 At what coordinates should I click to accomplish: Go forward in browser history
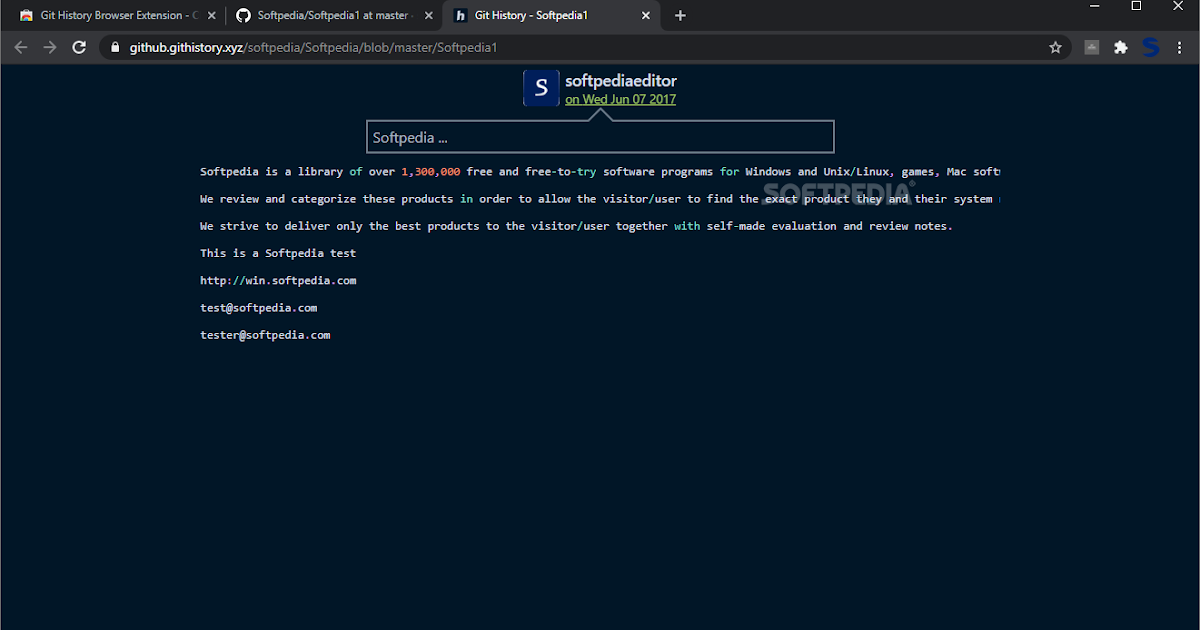click(x=50, y=47)
